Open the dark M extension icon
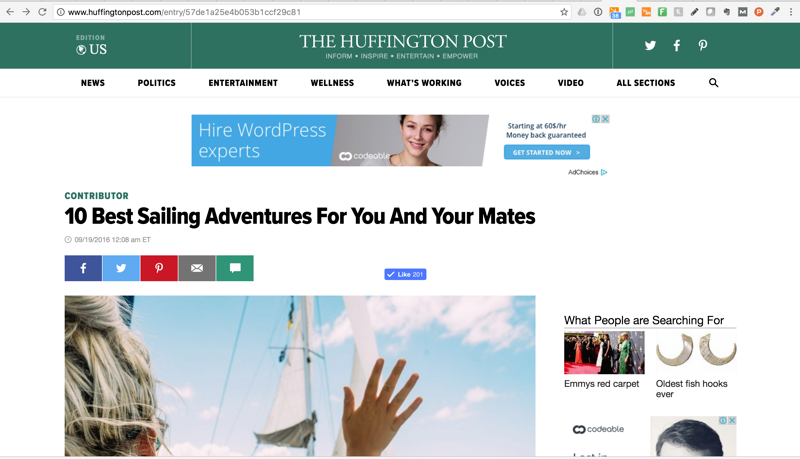This screenshot has height=459, width=800. click(x=743, y=12)
